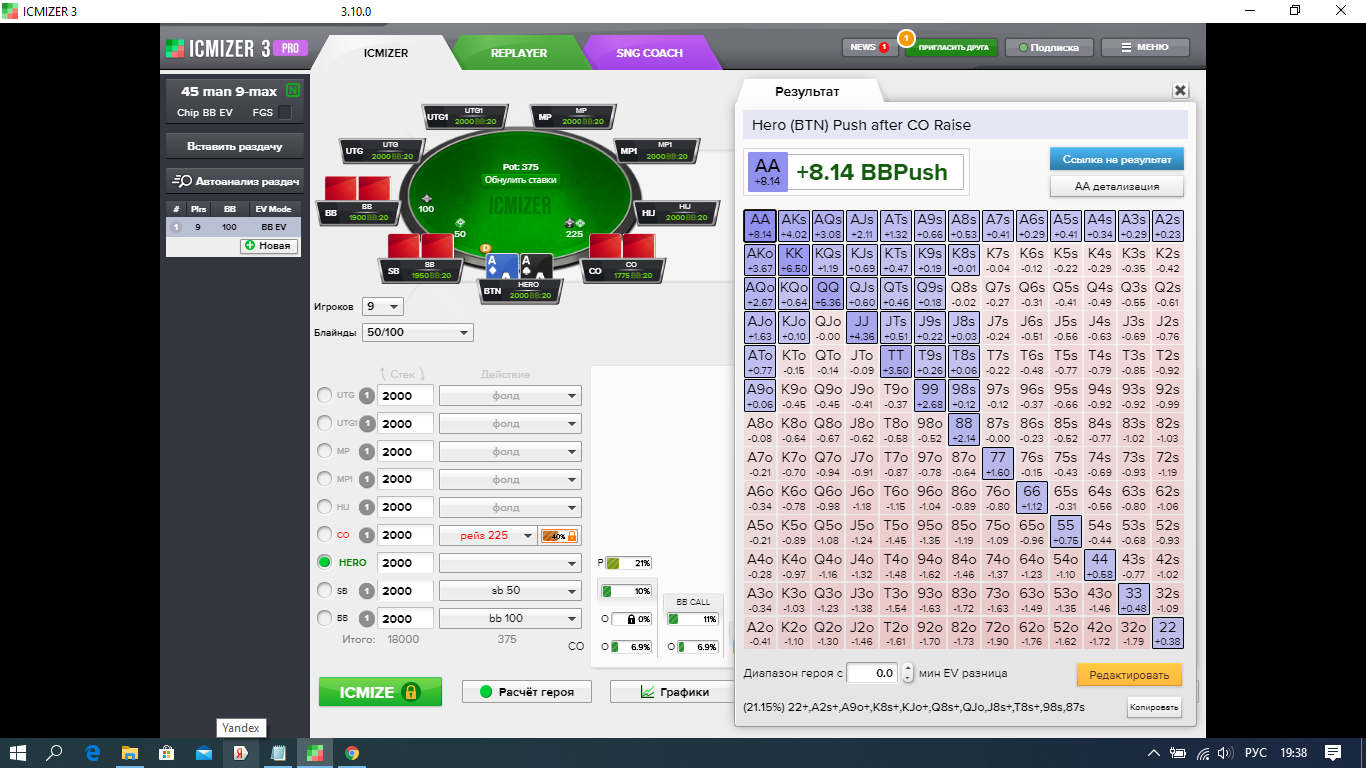Open UTG action dropdown
The width and height of the screenshot is (1366, 768).
coord(510,395)
